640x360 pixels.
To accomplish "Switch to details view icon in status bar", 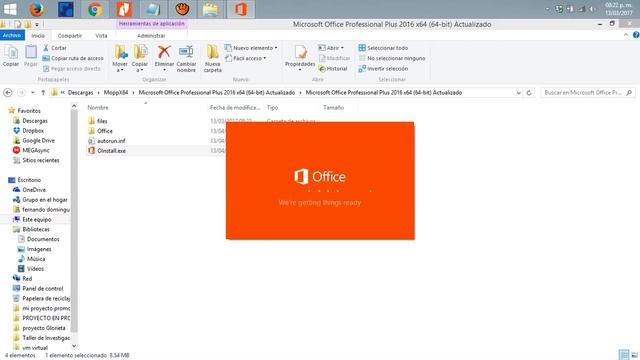I will point(624,355).
